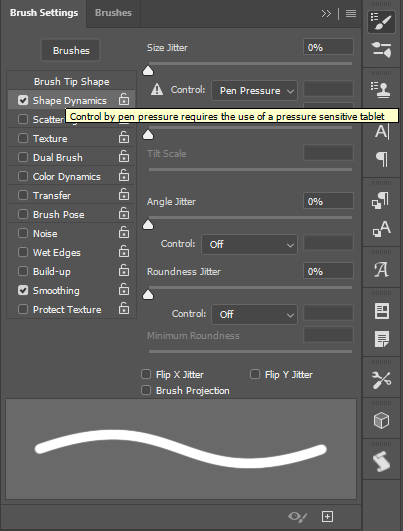Open the Brush Settings panel icon

click(381, 22)
